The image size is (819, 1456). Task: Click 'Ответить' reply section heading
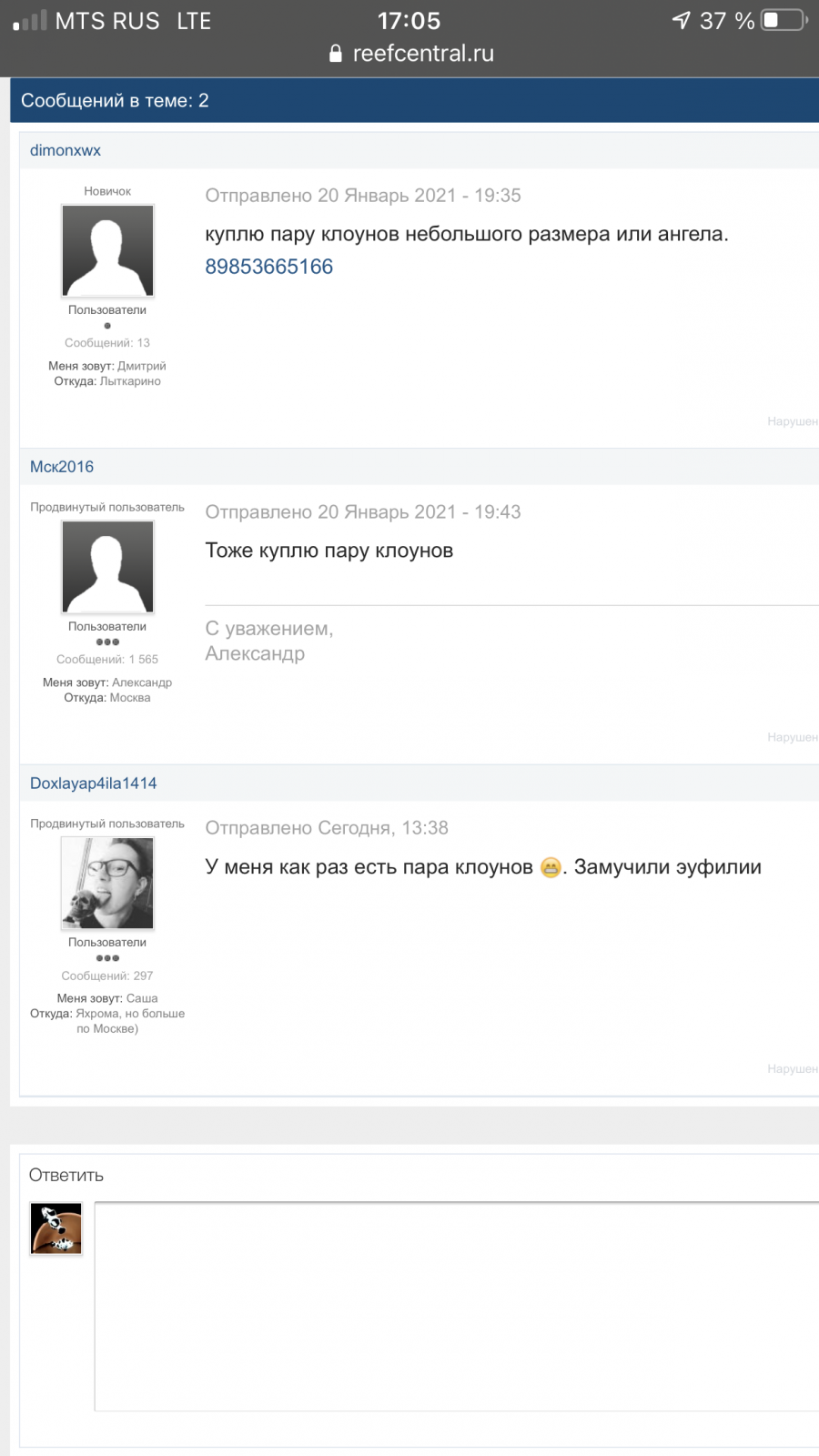coord(66,1176)
